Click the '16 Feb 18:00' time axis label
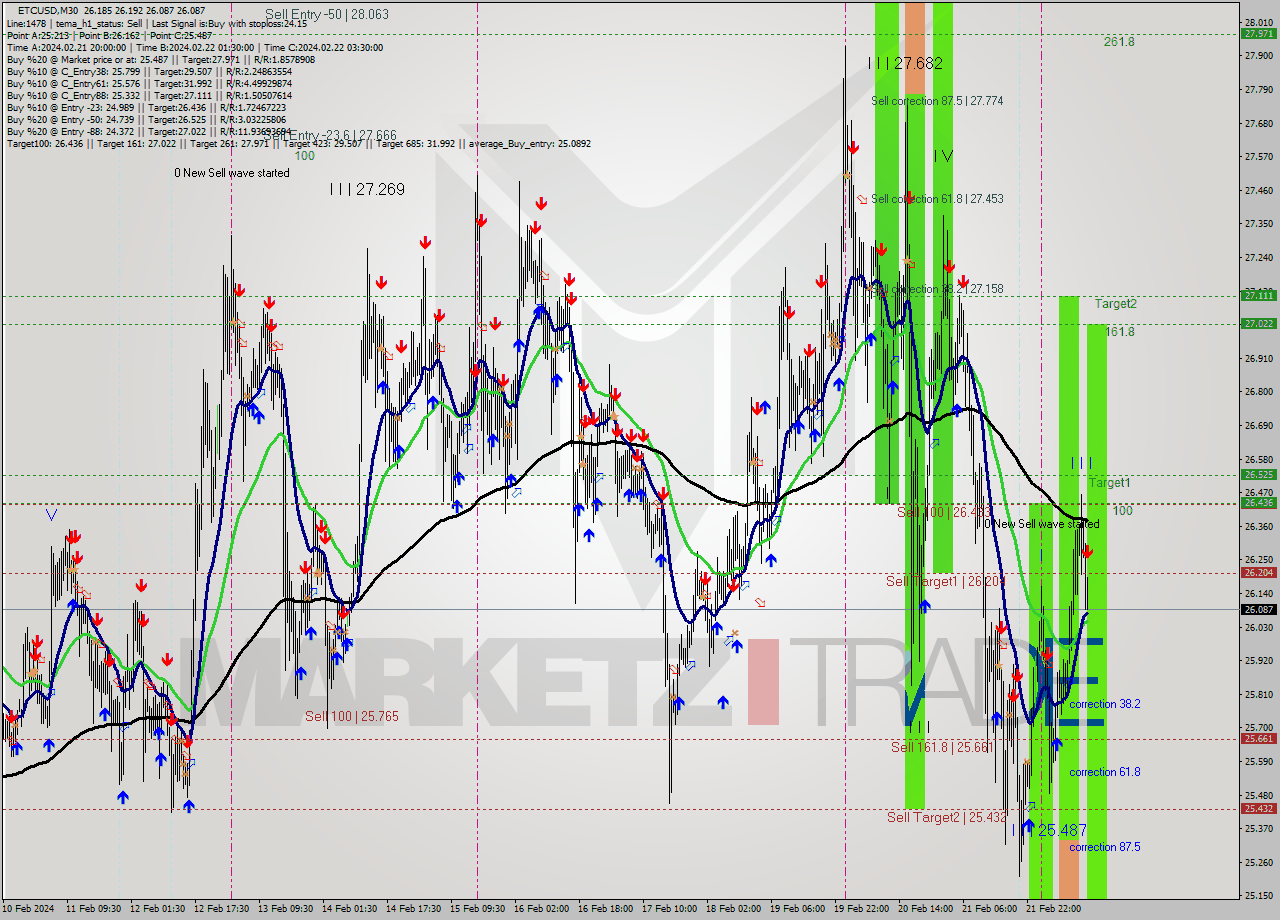This screenshot has height=920, width=1280. coord(604,909)
